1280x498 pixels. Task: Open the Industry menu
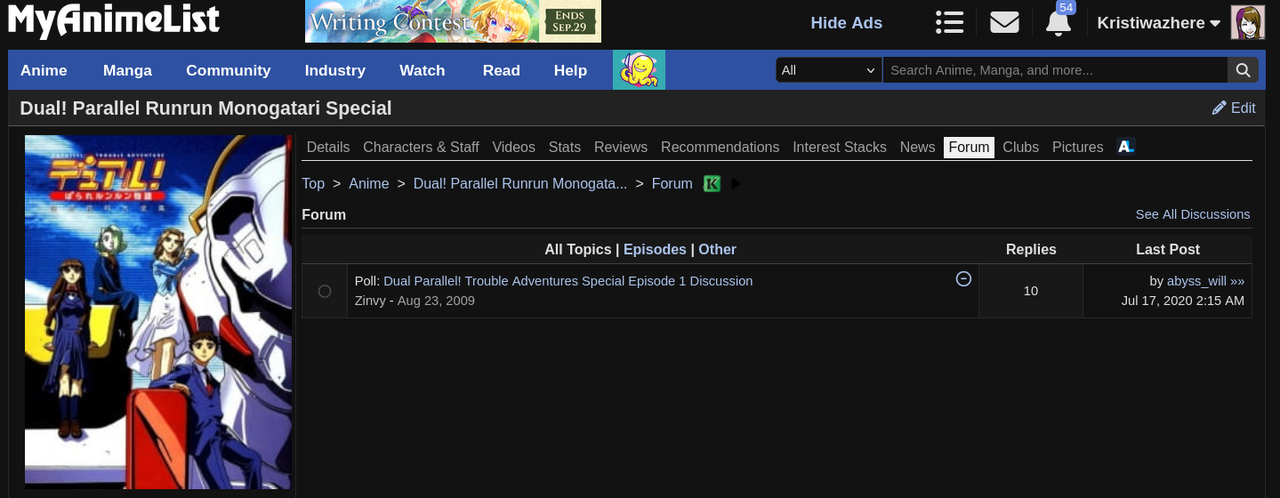click(335, 70)
